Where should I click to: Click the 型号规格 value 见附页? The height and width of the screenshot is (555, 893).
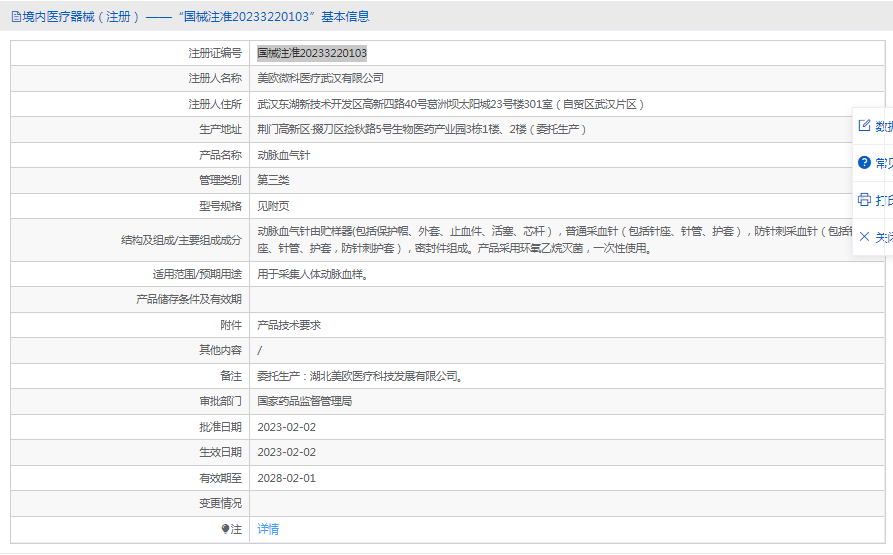(x=273, y=206)
